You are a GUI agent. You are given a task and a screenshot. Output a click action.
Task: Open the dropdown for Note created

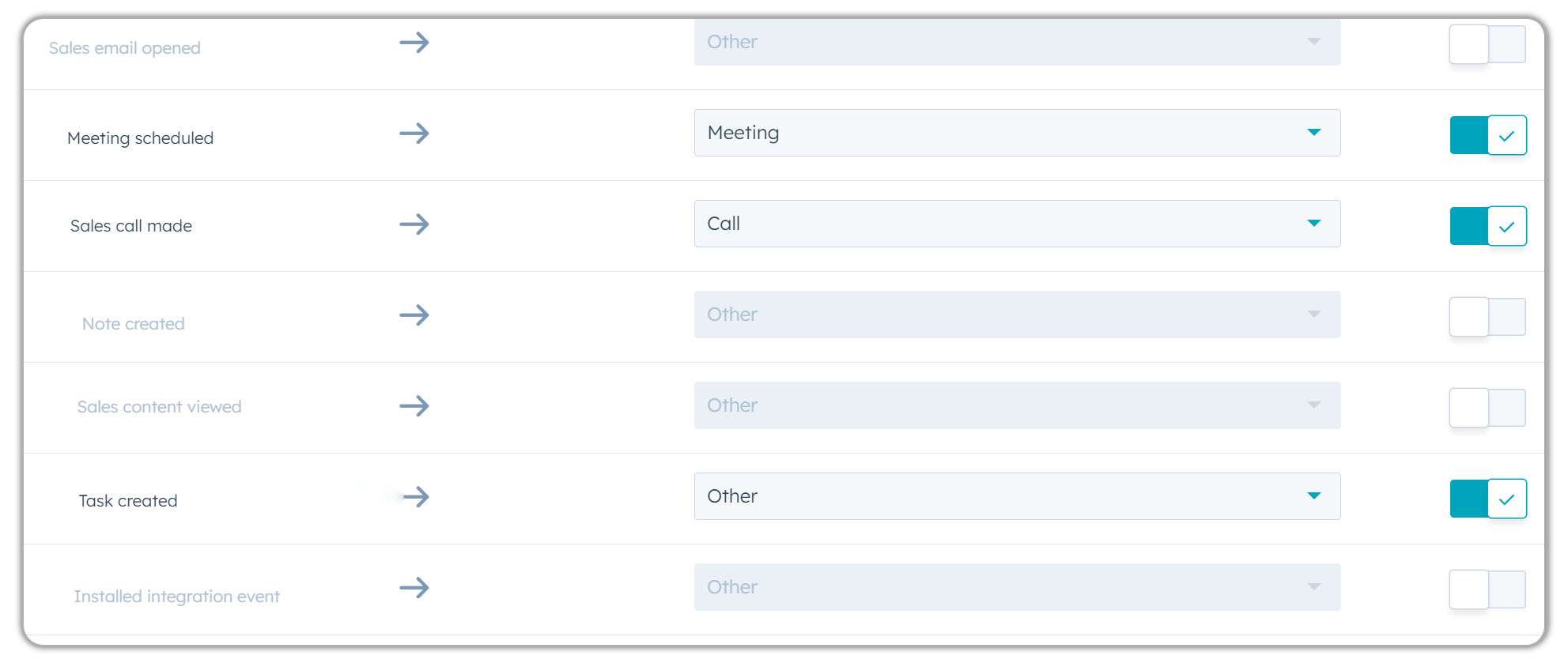1016,315
